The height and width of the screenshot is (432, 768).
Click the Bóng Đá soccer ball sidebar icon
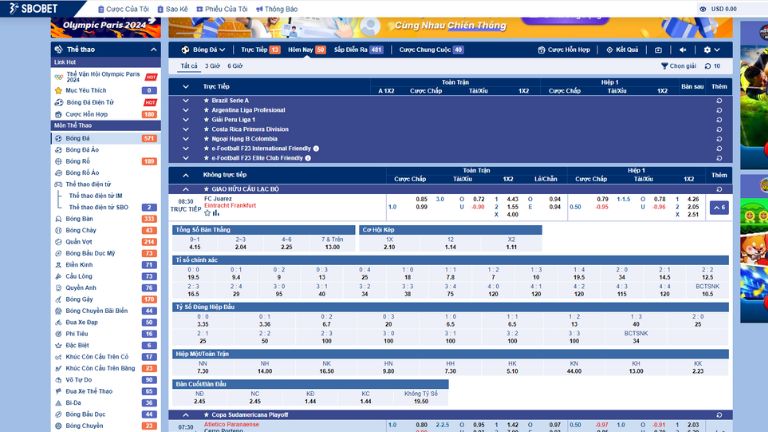click(58, 138)
